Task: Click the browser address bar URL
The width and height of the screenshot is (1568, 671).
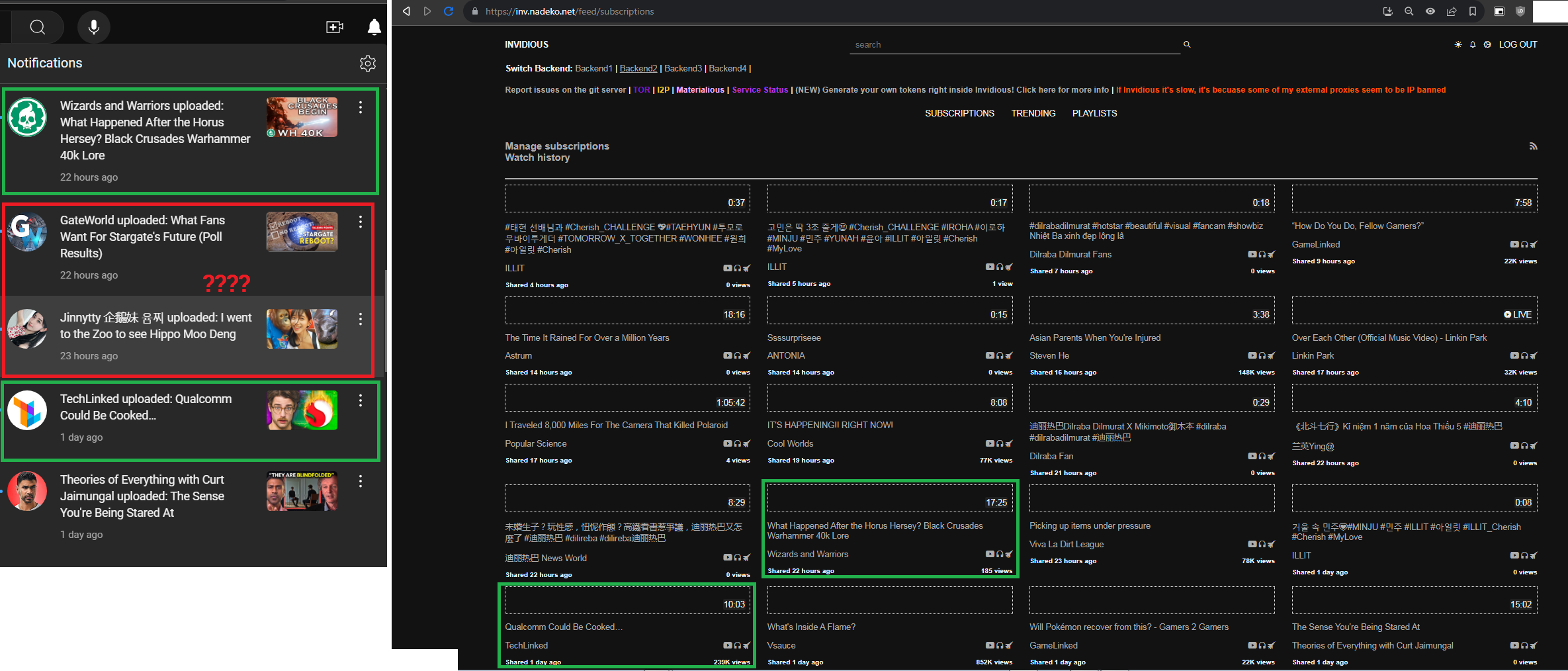Action: point(570,11)
